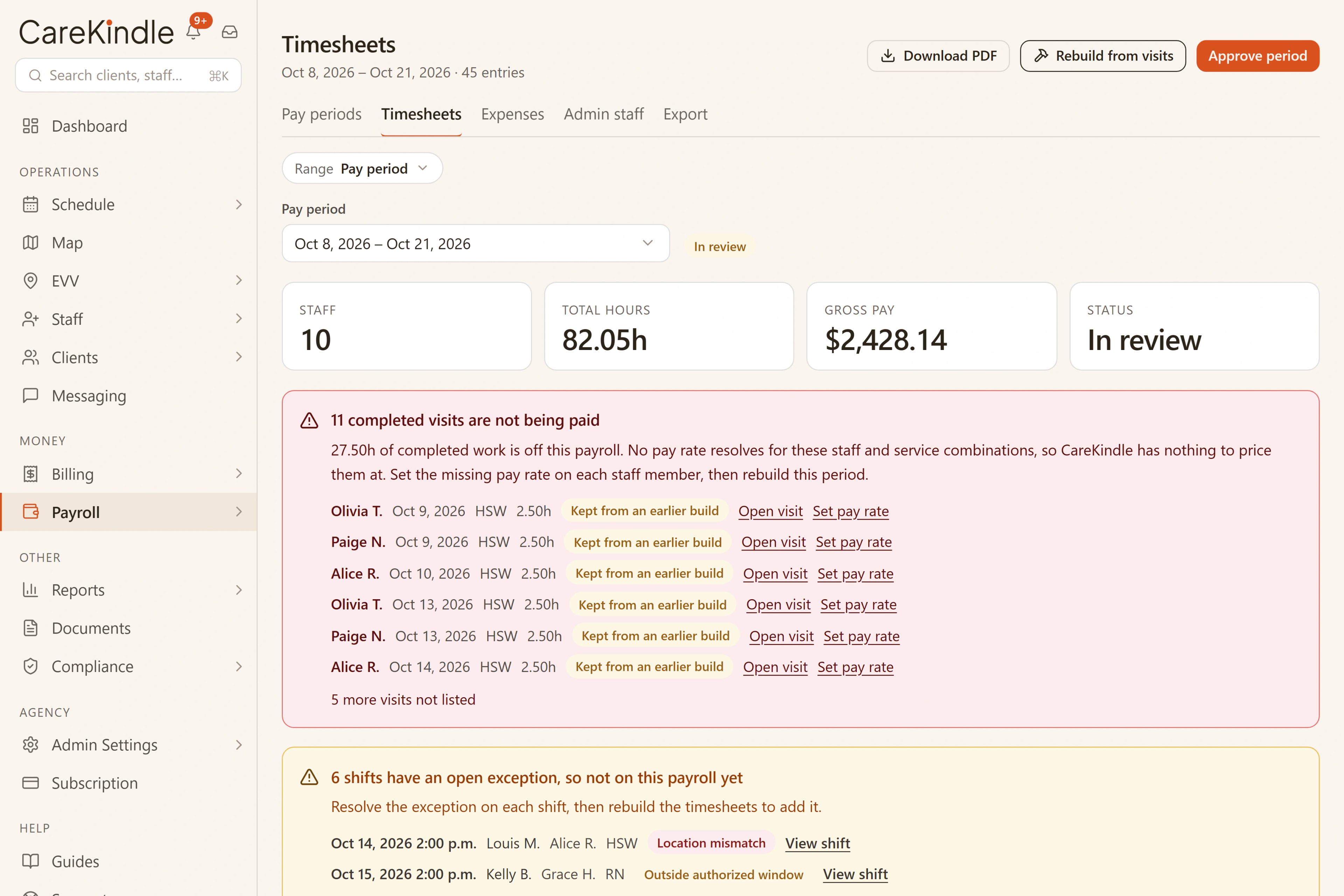Select the Timesheets tab
The width and height of the screenshot is (1344, 896).
click(x=421, y=114)
